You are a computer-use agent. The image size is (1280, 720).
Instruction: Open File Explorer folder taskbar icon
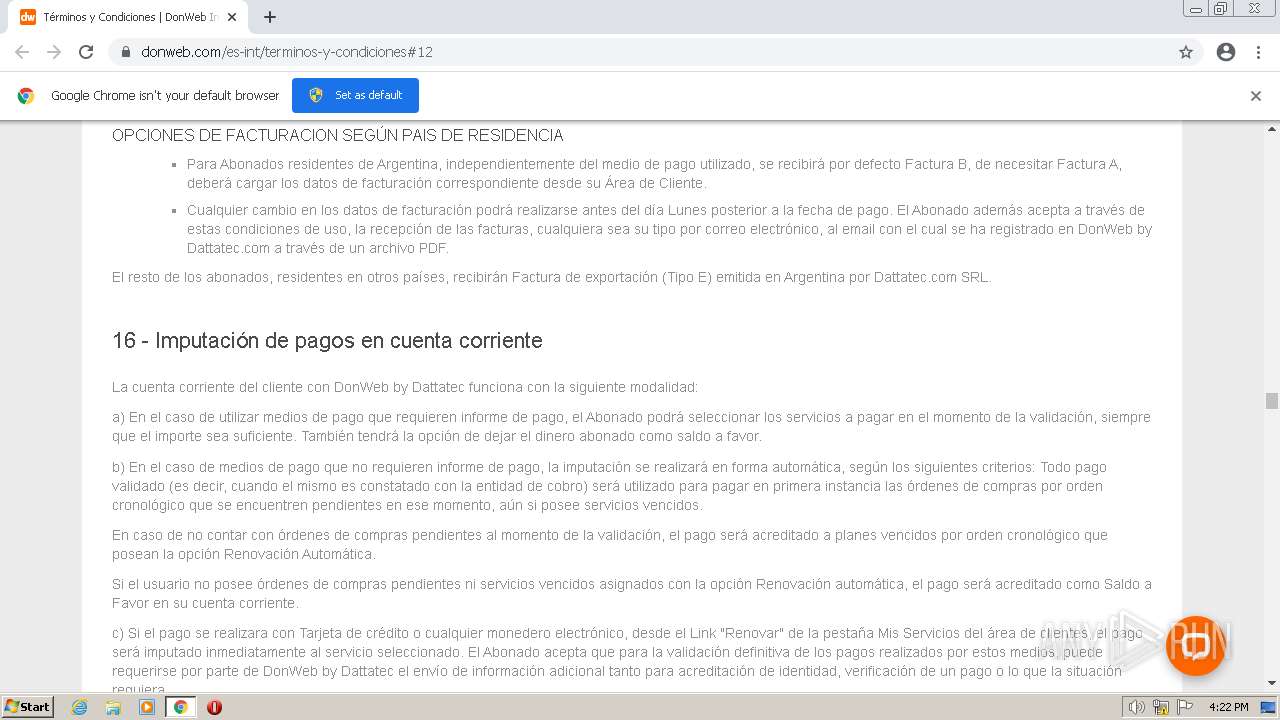coord(113,707)
